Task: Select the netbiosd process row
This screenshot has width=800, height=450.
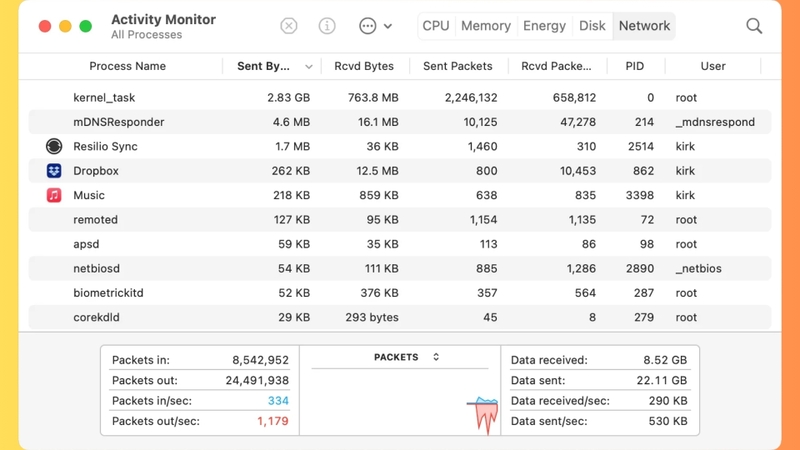Action: click(x=400, y=269)
